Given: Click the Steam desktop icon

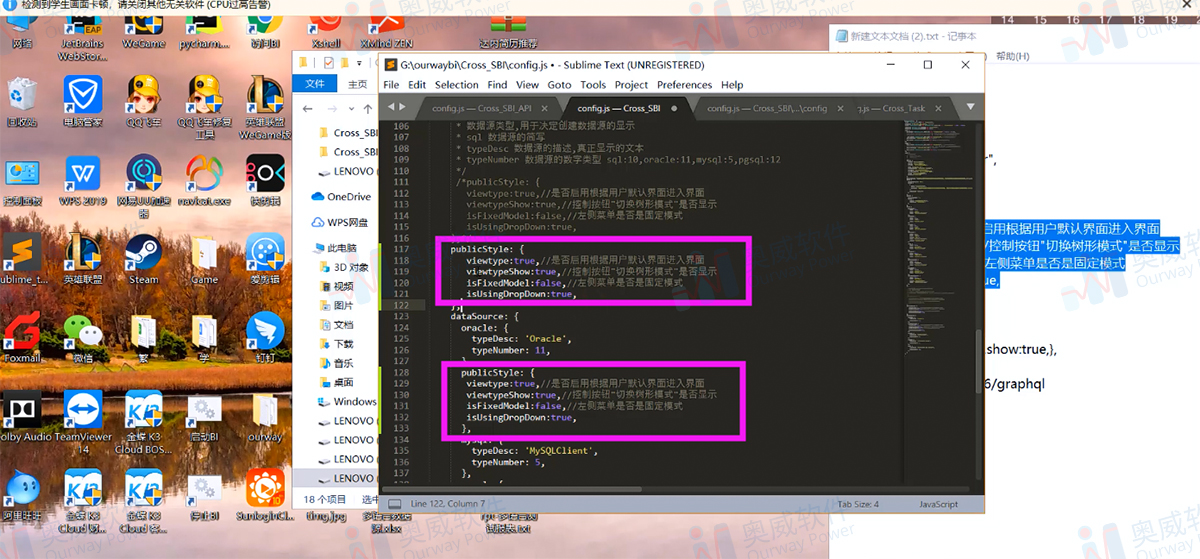Looking at the screenshot, I should [x=144, y=258].
